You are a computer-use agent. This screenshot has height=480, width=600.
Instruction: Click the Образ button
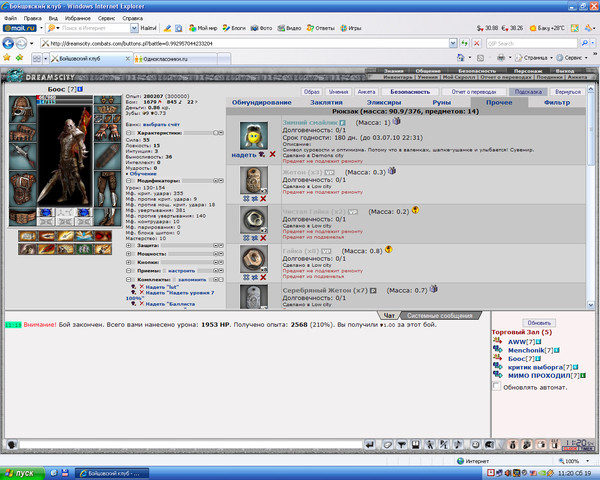[311, 92]
